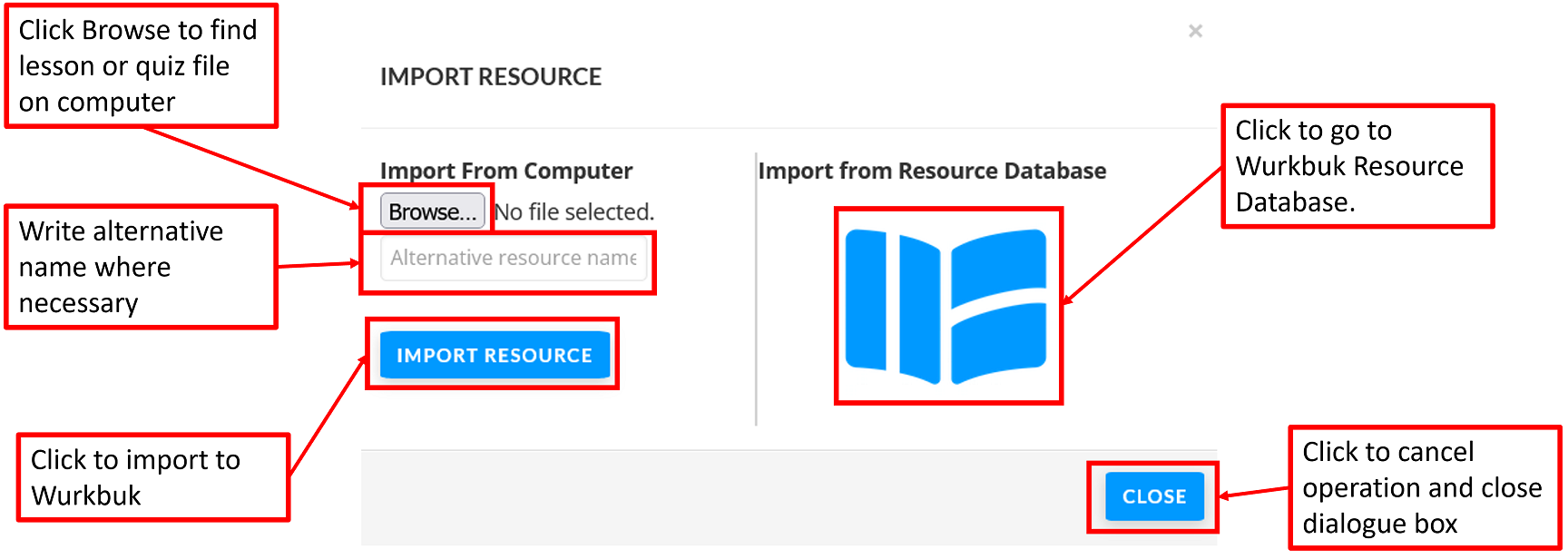The width and height of the screenshot is (1568, 559).
Task: Click the blue CLOSE button
Action: [x=1153, y=496]
